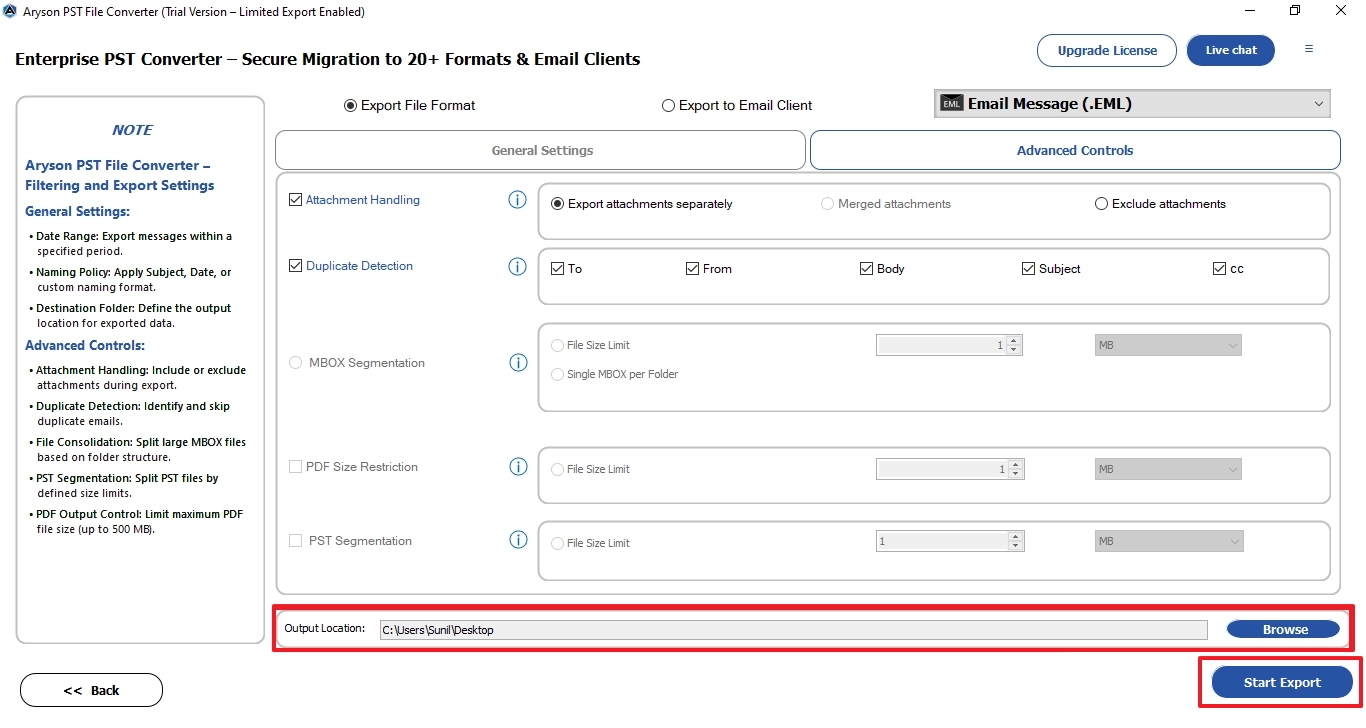The width and height of the screenshot is (1366, 728).
Task: Click the EML format icon in dropdown
Action: pyautogui.click(x=952, y=103)
